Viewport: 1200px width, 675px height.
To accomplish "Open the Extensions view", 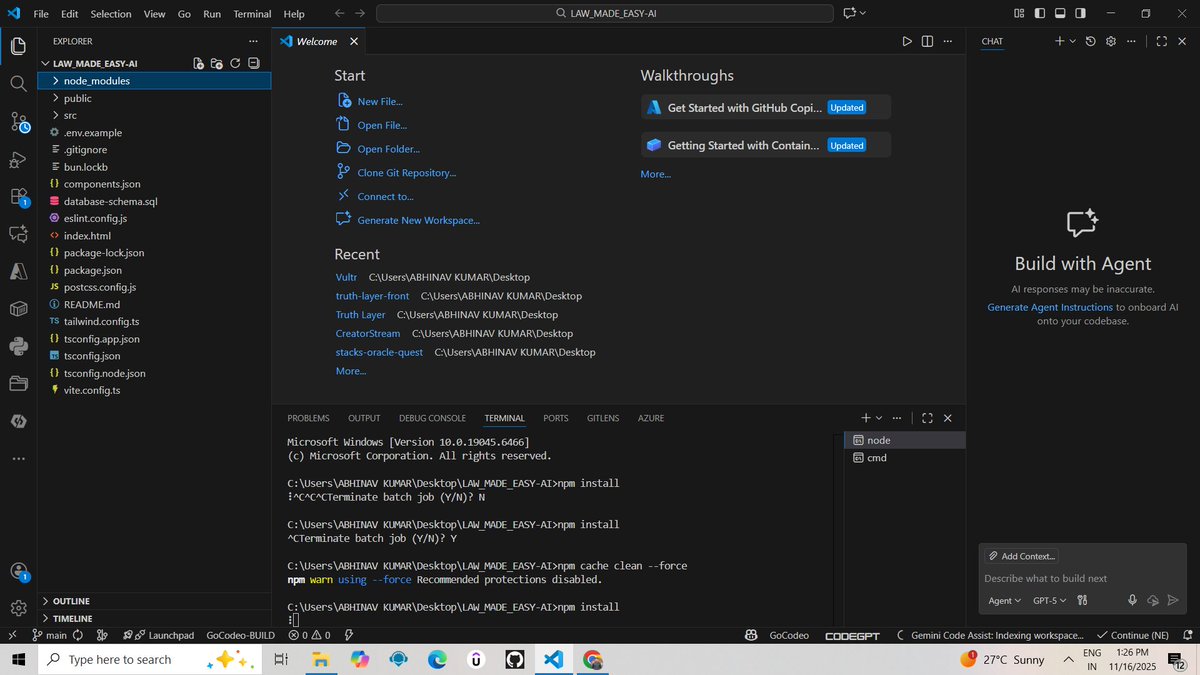I will tap(18, 197).
